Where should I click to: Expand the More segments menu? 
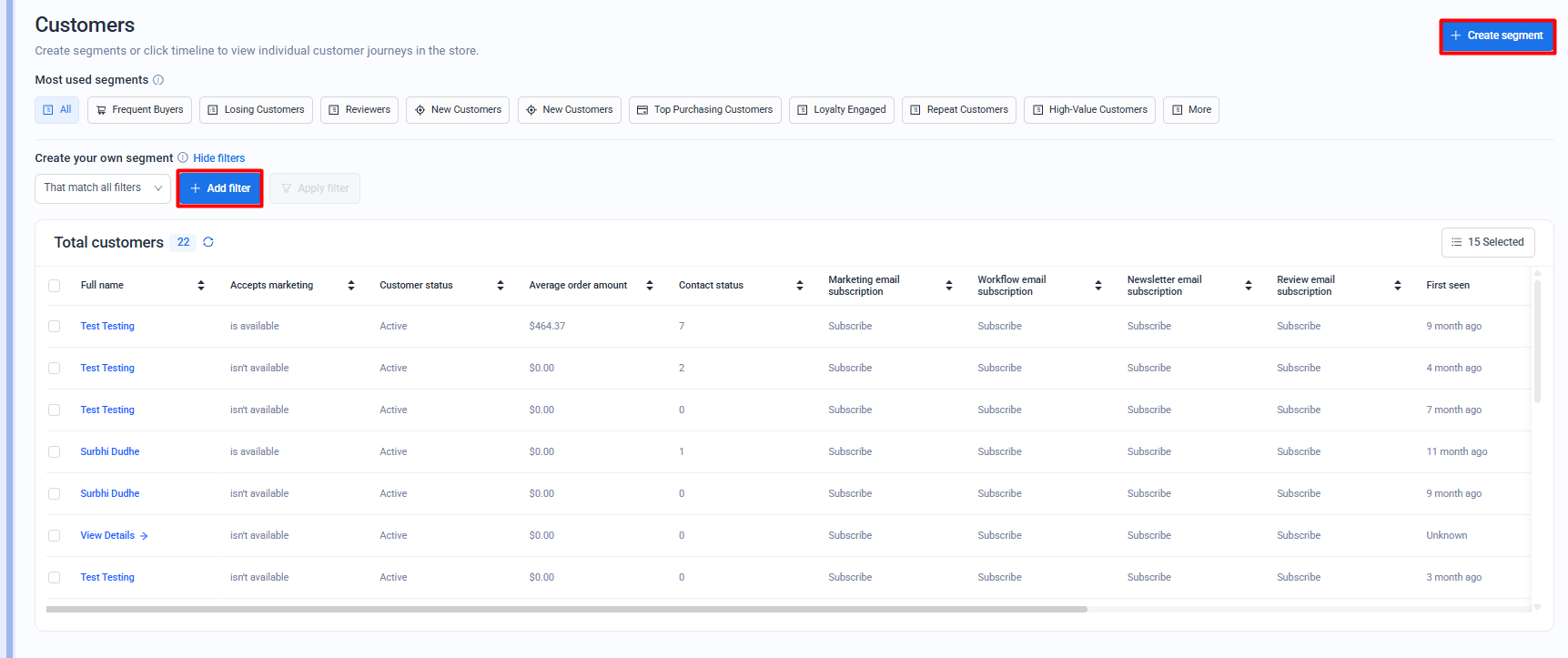(x=1190, y=110)
